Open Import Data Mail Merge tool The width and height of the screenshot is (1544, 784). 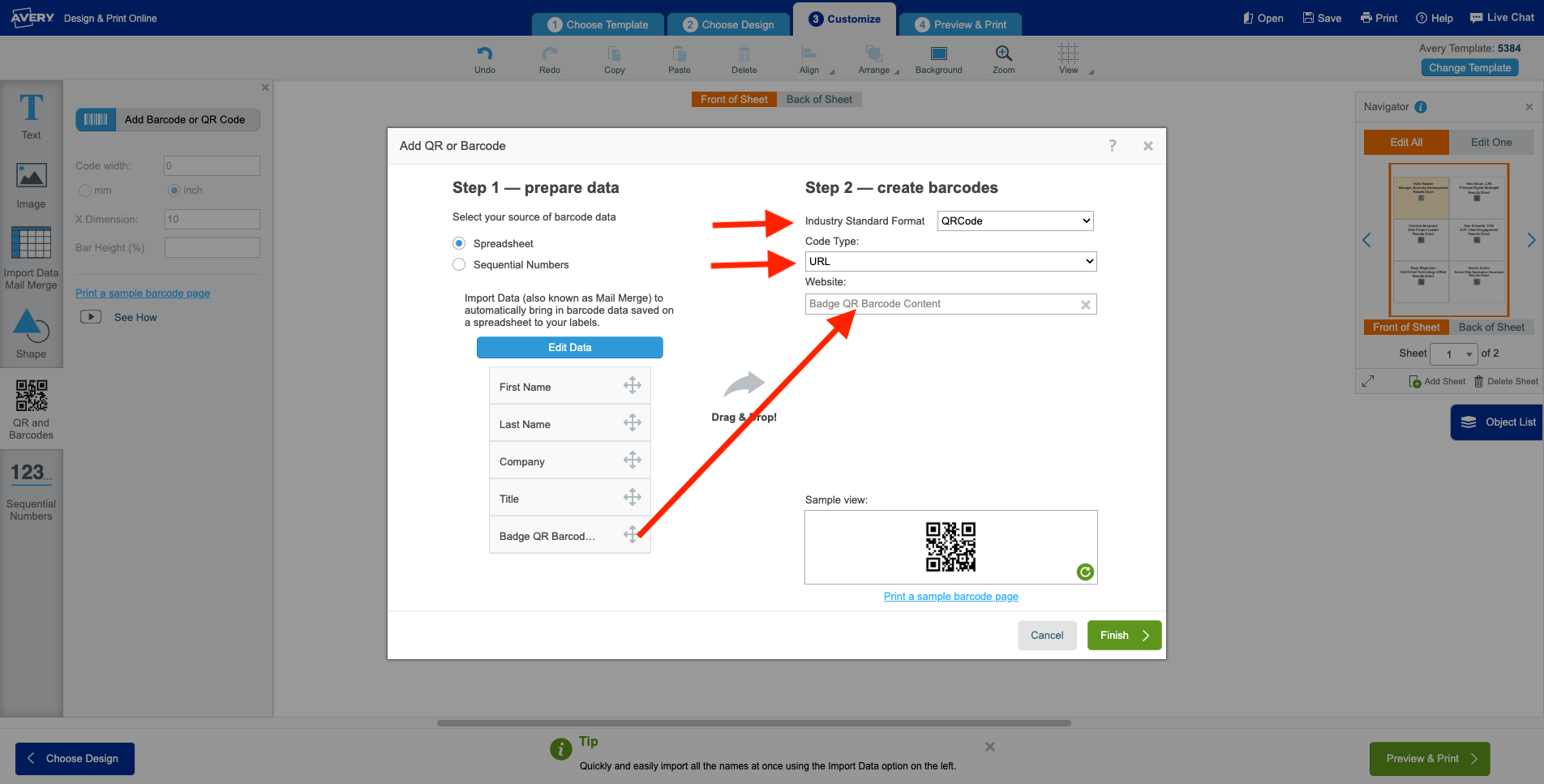[x=31, y=258]
